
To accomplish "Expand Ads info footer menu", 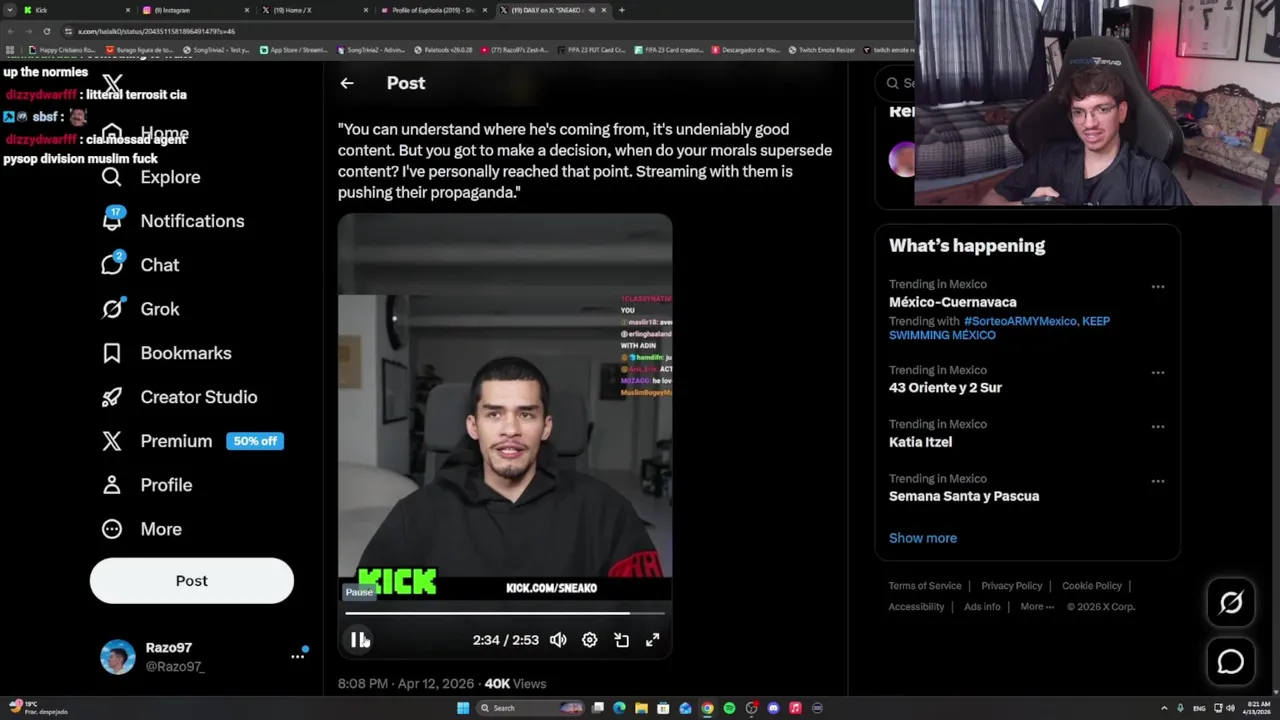I will click(982, 607).
